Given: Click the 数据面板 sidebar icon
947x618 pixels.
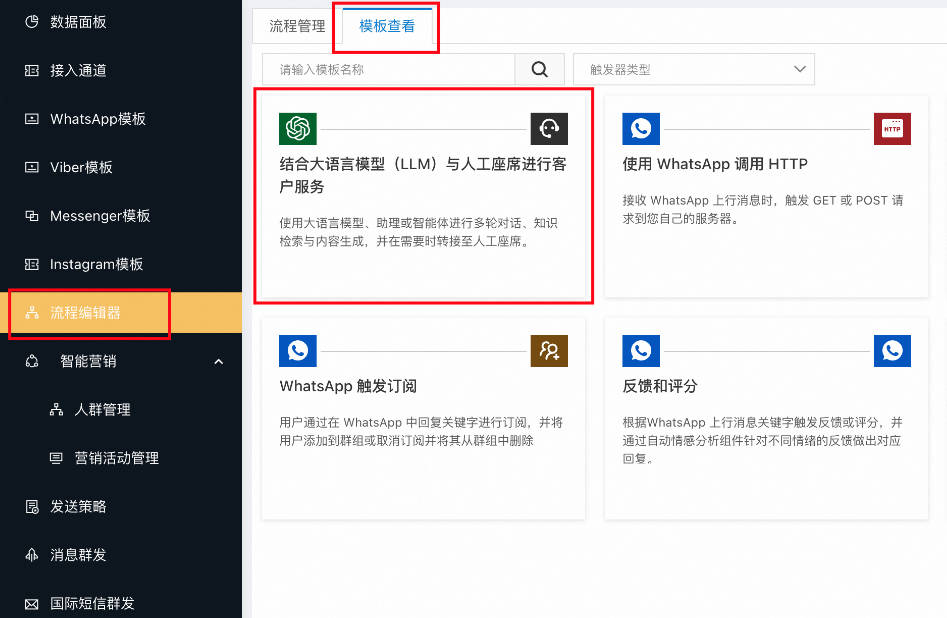Looking at the screenshot, I should [x=31, y=22].
